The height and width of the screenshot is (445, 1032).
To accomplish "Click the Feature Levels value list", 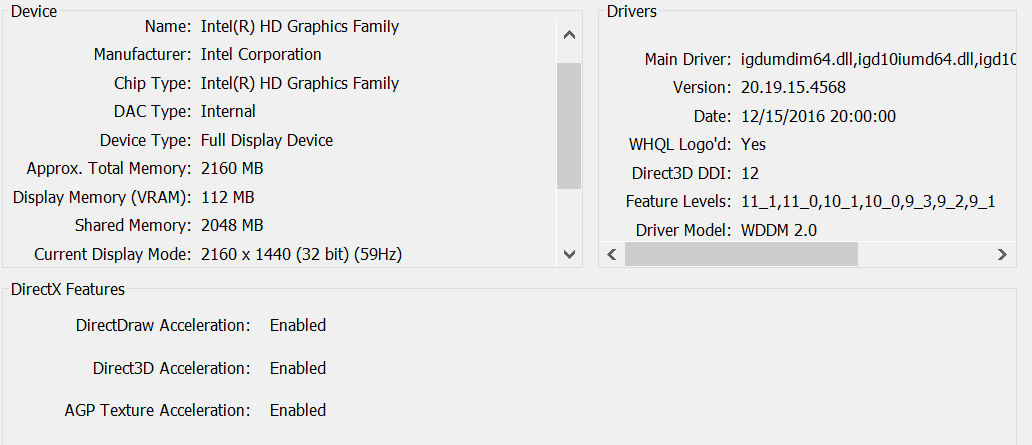I will (868, 202).
